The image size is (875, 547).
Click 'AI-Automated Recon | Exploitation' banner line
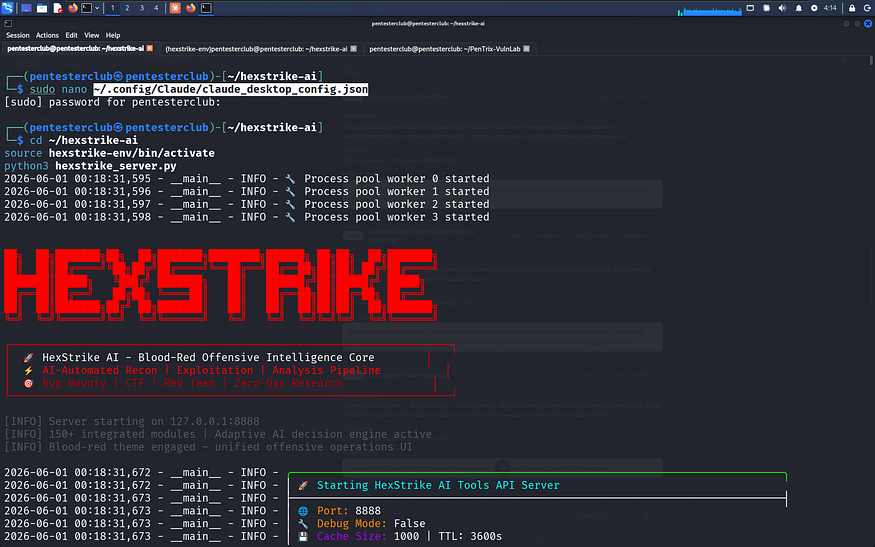211,370
